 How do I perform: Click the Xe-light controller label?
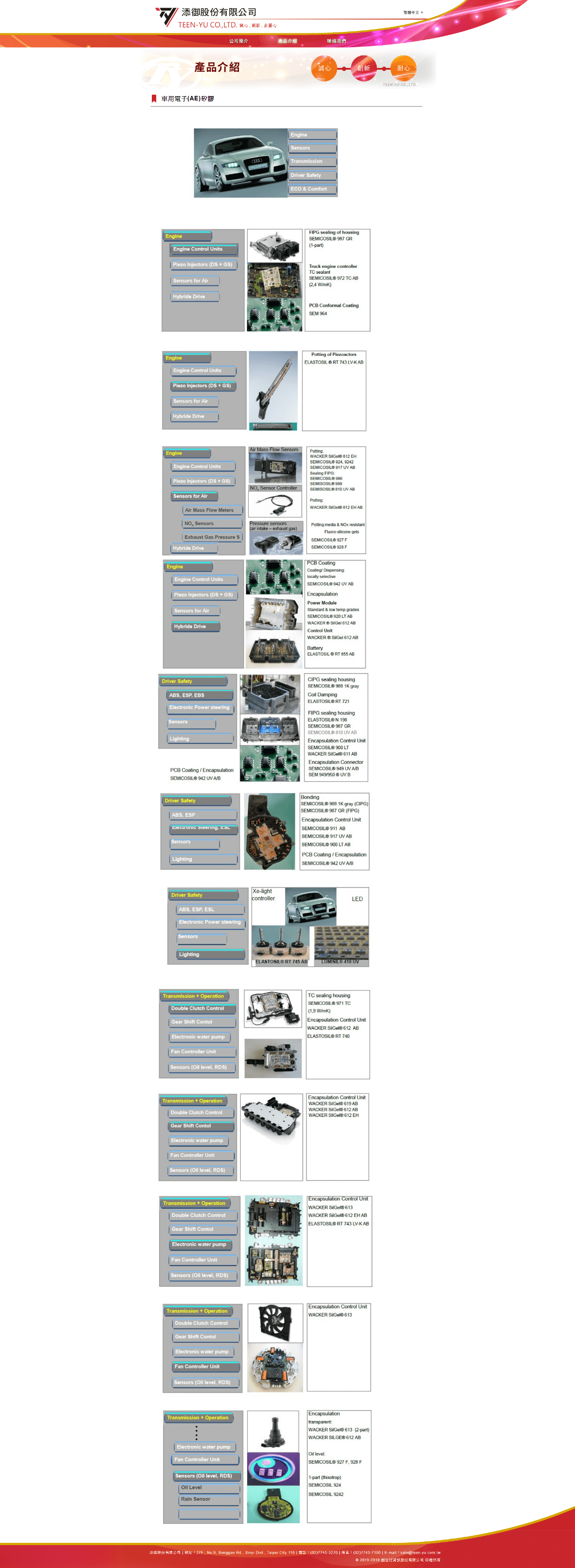[x=263, y=895]
